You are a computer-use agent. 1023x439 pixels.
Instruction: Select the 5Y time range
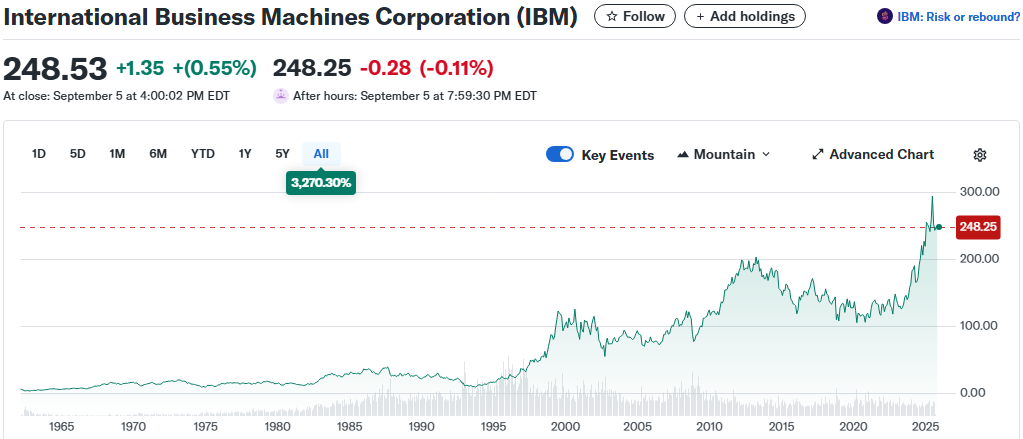click(x=282, y=154)
